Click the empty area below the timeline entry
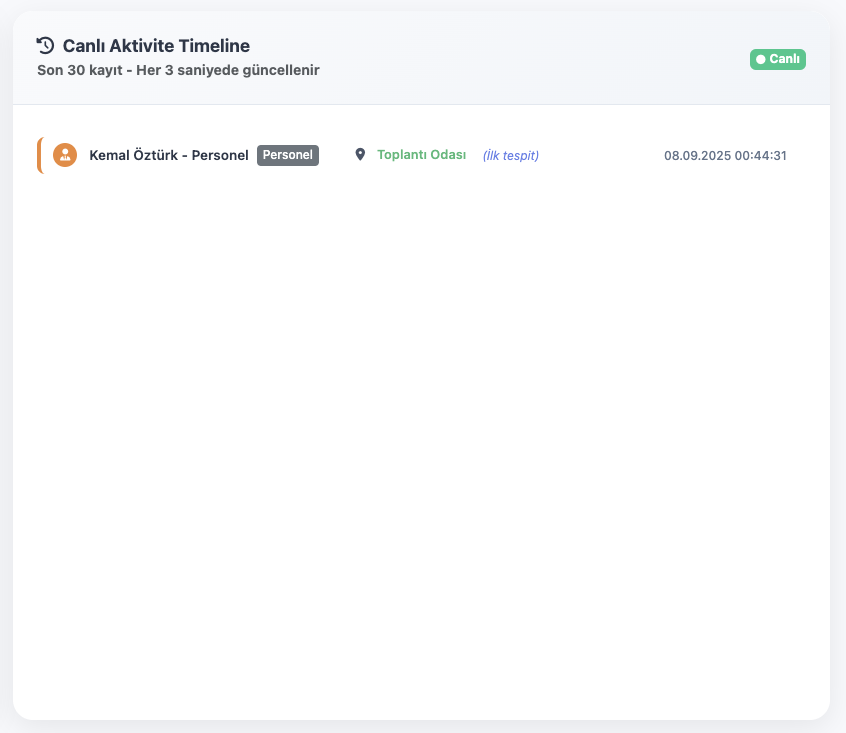This screenshot has width=846, height=733. pos(421,431)
